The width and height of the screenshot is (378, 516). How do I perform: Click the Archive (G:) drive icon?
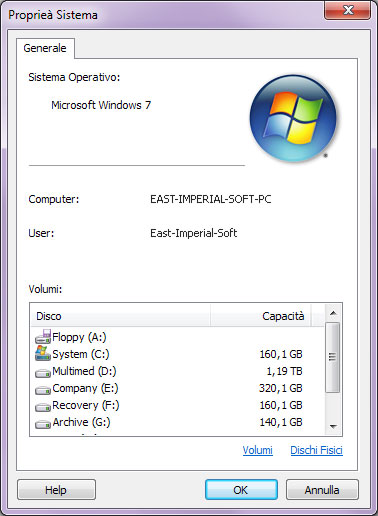[43, 424]
